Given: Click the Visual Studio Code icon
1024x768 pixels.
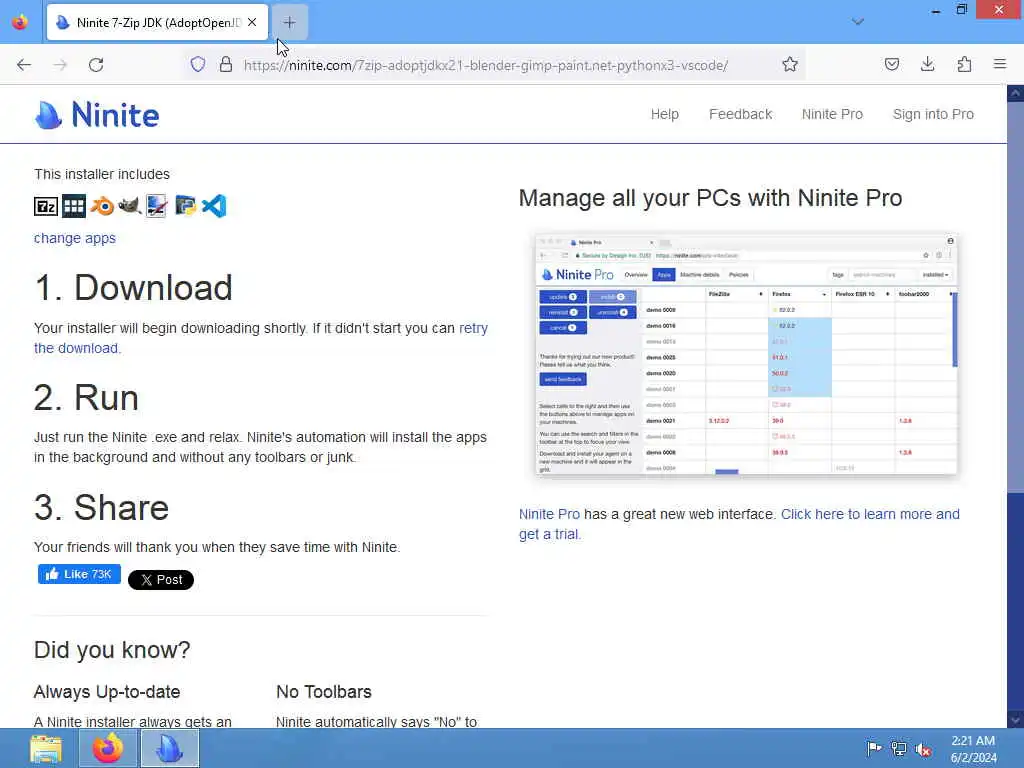Looking at the screenshot, I should point(214,206).
